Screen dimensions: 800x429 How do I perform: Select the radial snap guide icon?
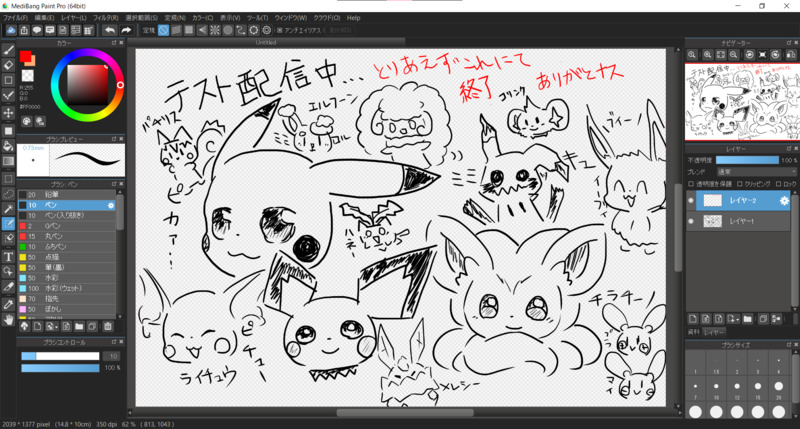(x=215, y=30)
